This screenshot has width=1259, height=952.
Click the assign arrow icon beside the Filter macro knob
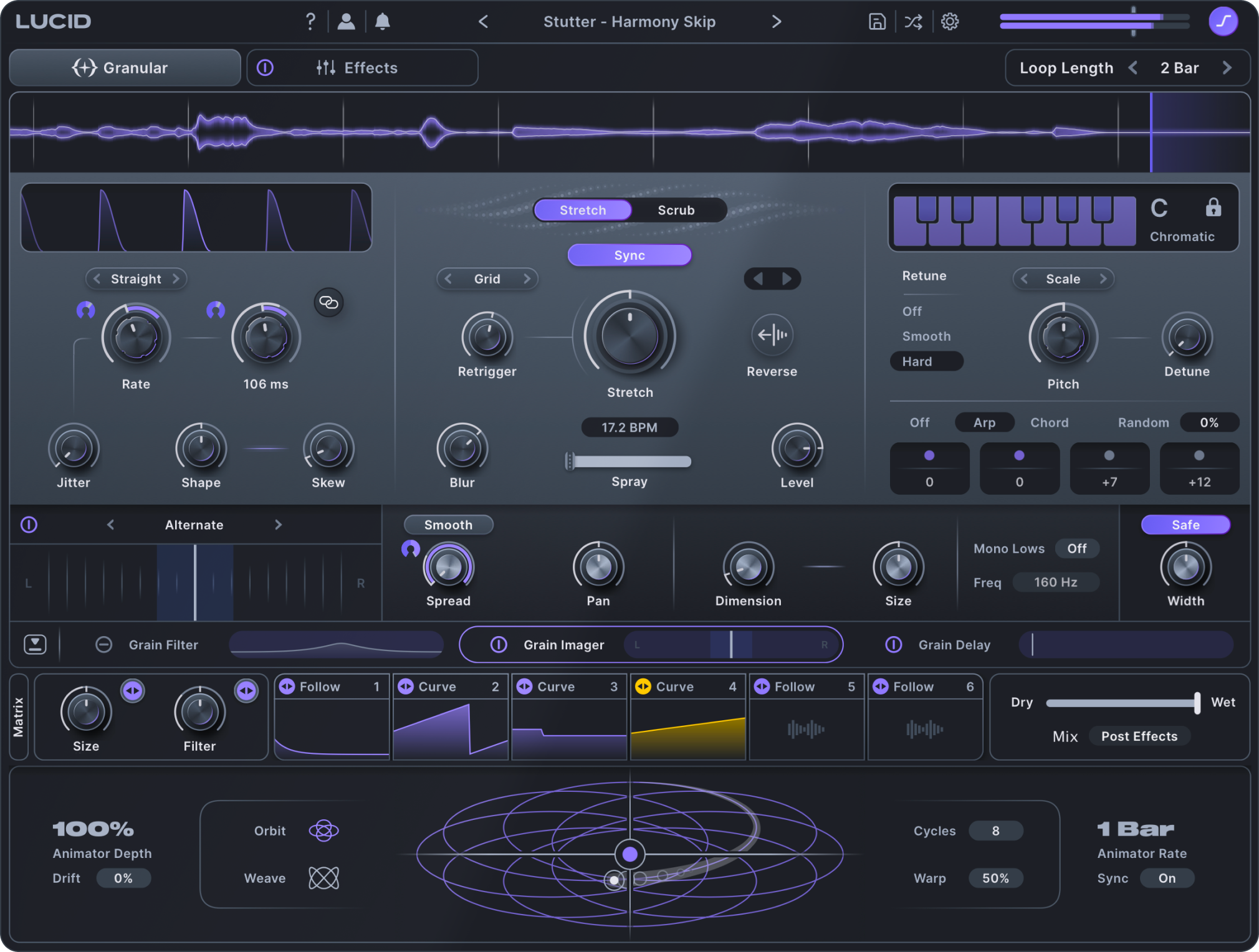[246, 690]
